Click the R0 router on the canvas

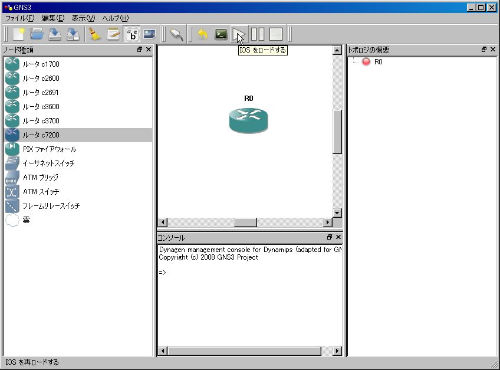248,120
